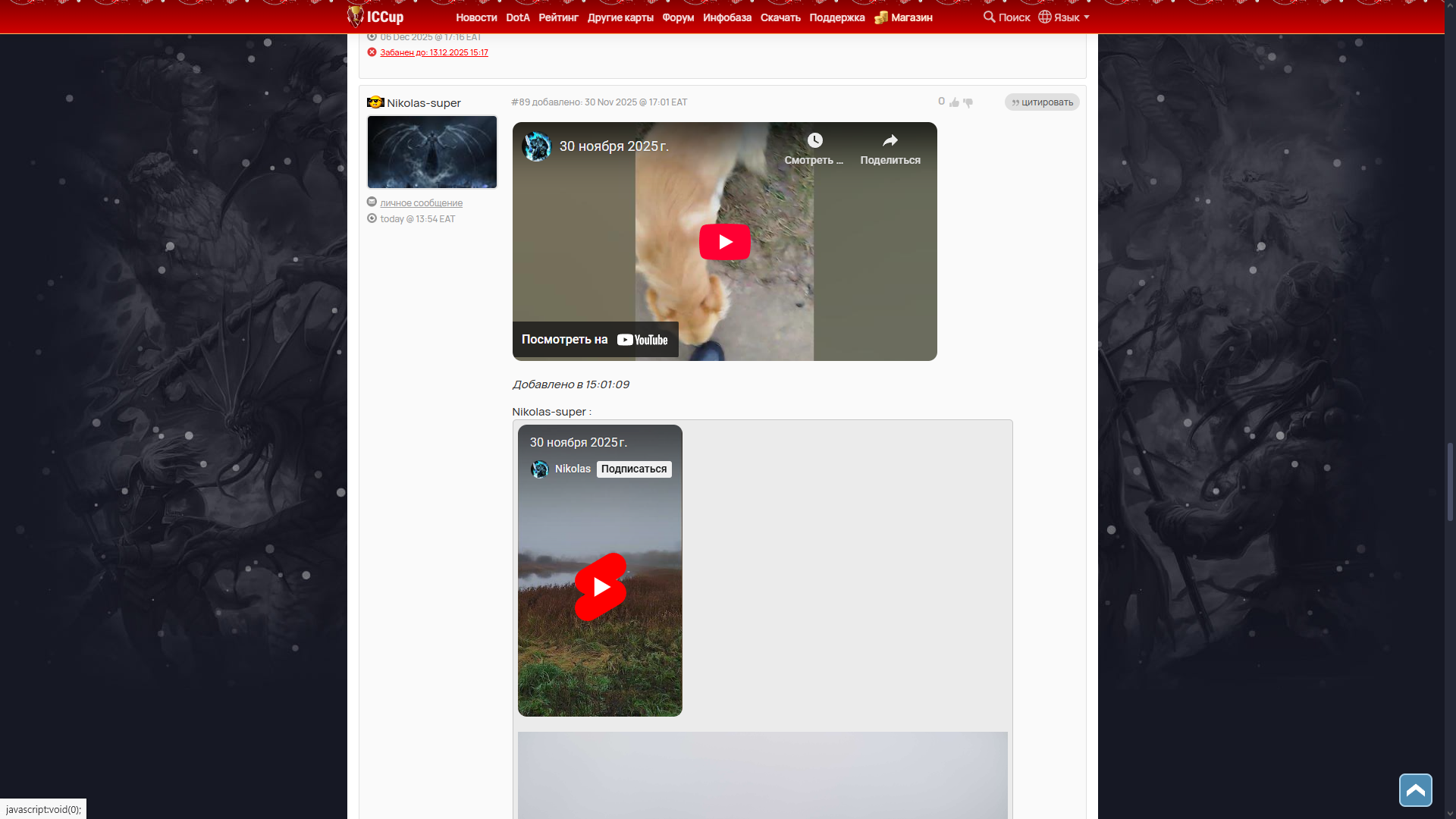Open the Новости menu item

(x=476, y=17)
